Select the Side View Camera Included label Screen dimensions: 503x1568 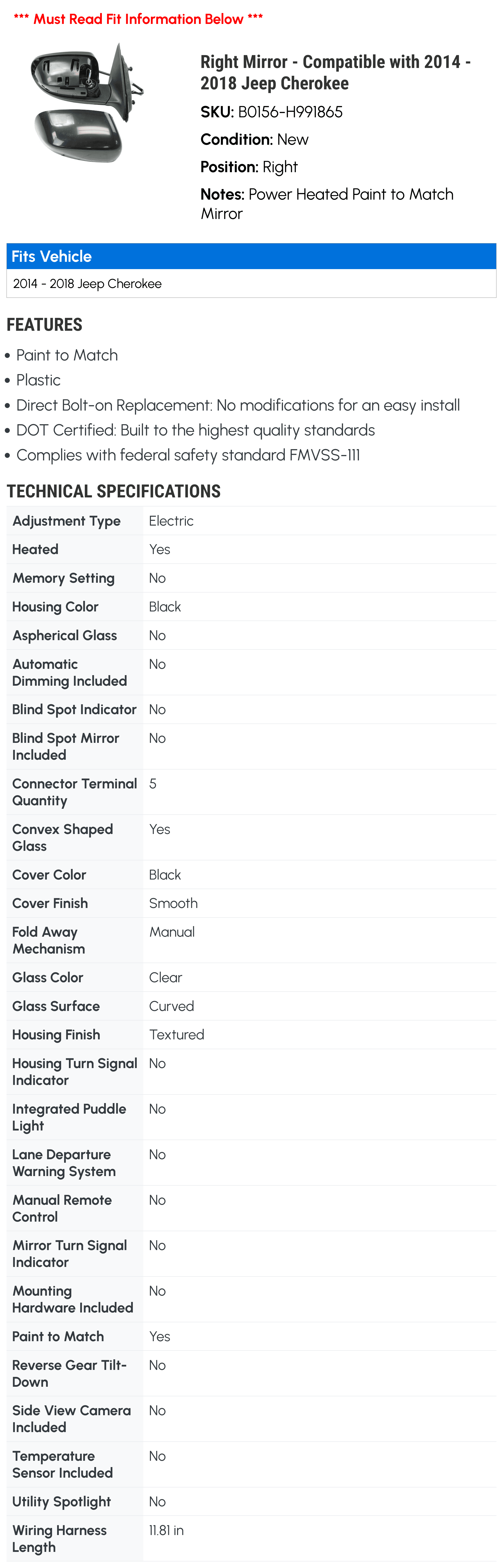click(71, 1419)
